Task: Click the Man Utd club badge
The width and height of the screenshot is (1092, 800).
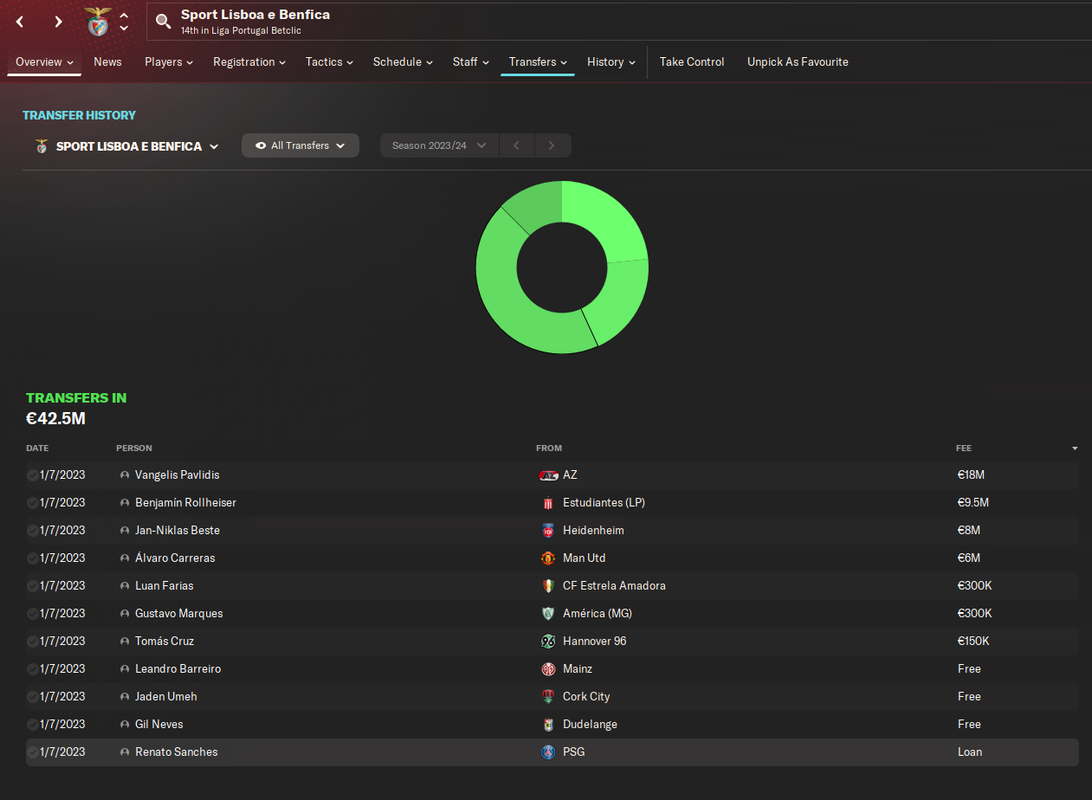Action: point(548,558)
